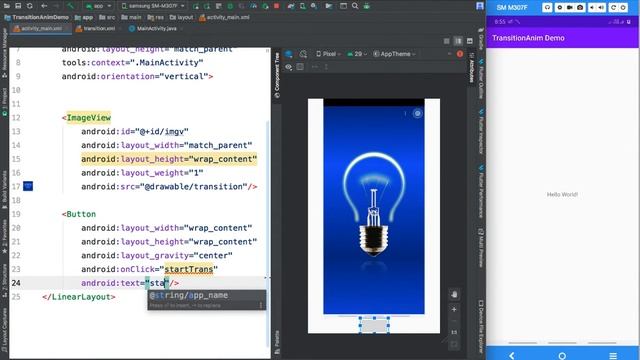Open the samsung SM-M307F device dropdown
The height and width of the screenshot is (360, 640).
[x=153, y=6]
